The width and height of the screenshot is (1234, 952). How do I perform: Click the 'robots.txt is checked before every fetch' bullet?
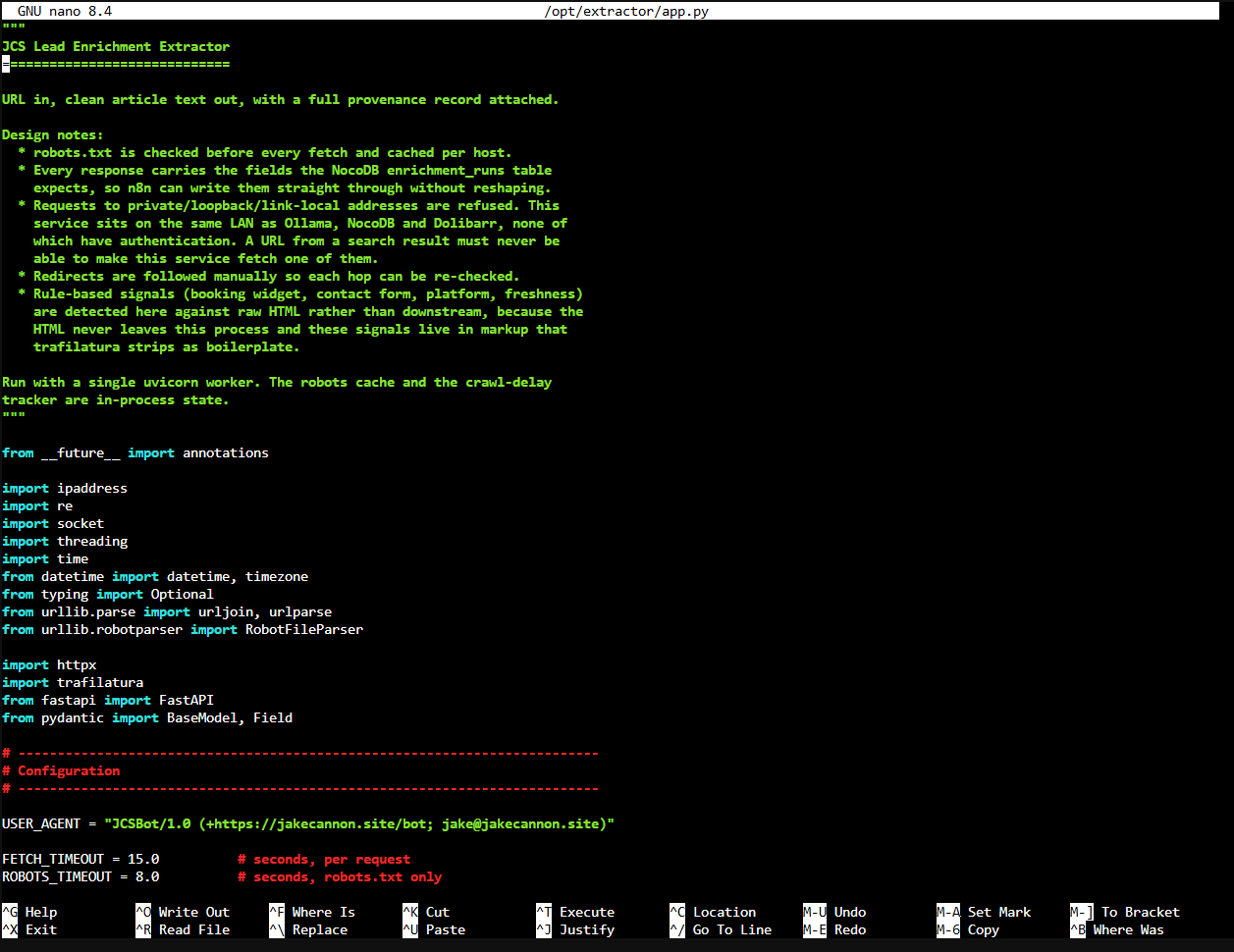tap(265, 152)
